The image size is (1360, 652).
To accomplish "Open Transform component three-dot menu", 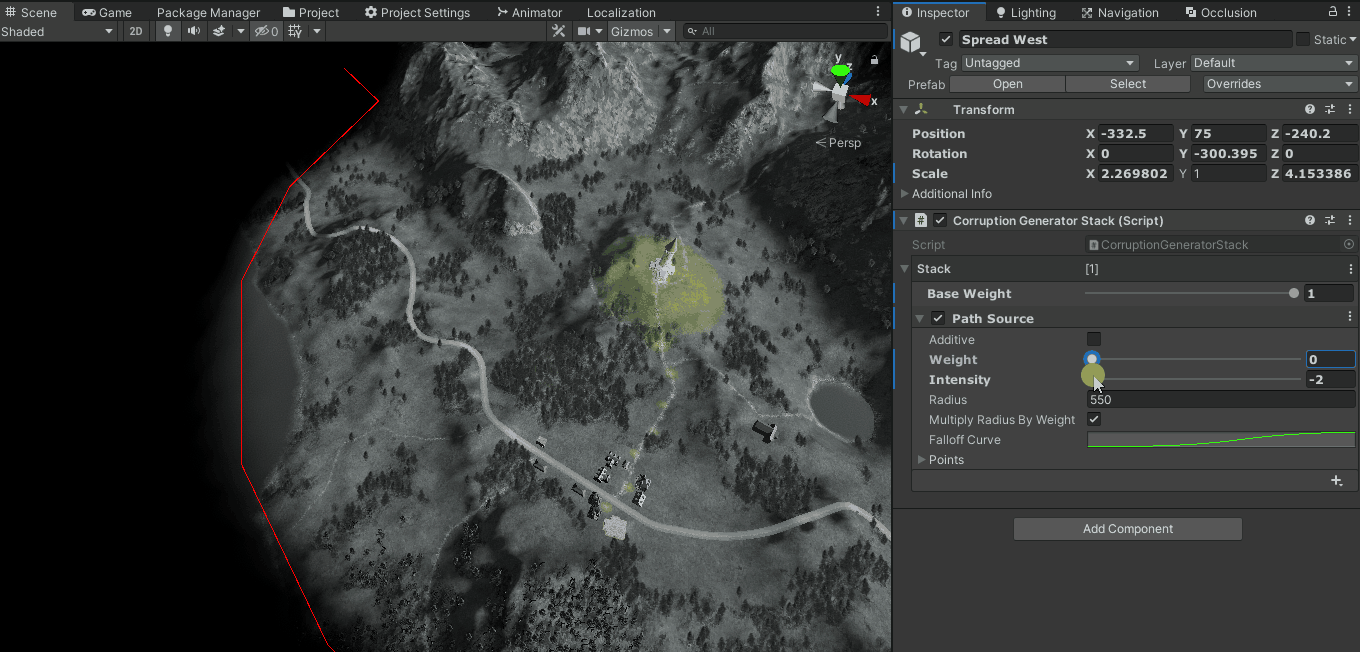I will [1349, 110].
